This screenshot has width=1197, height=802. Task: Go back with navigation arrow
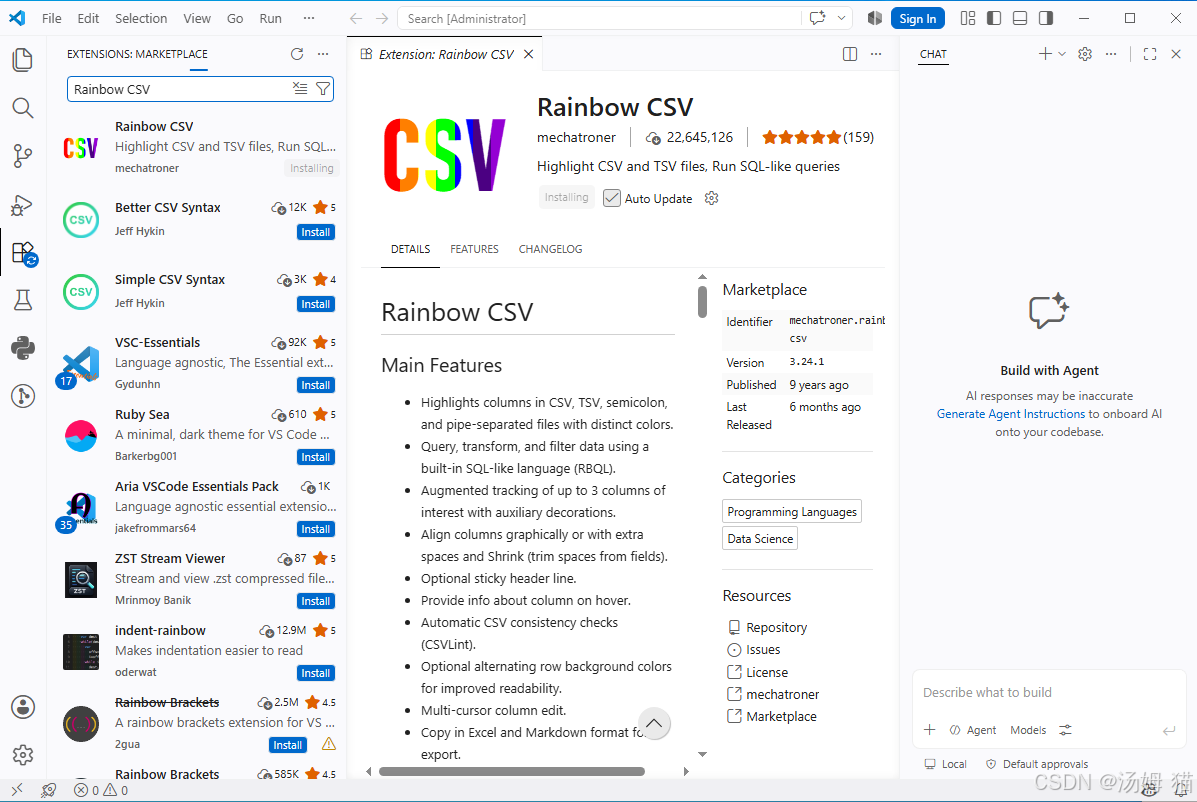(x=356, y=18)
